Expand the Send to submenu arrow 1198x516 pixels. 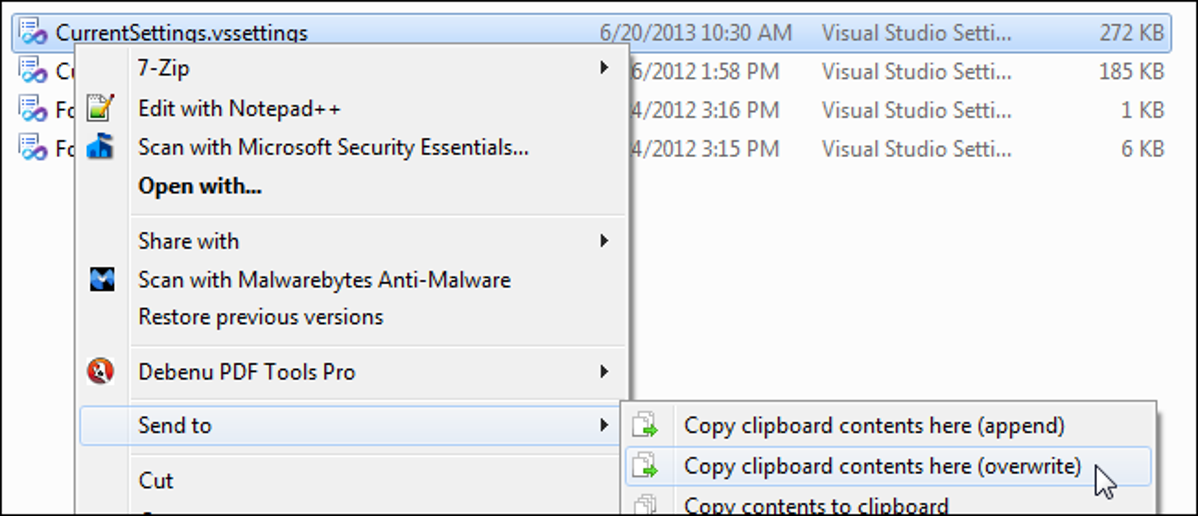tap(604, 425)
